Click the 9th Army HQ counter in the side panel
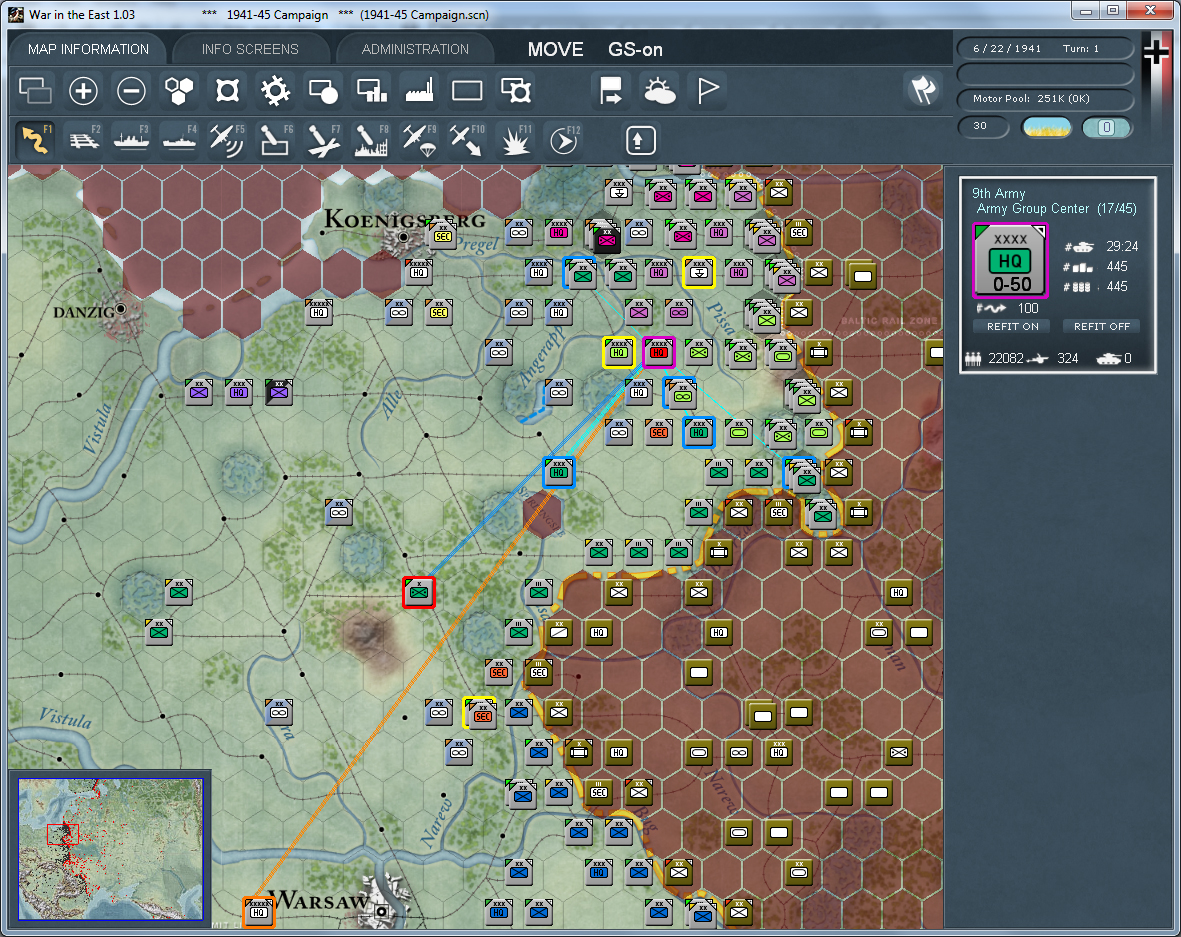Screen dimensions: 1181x937 (1010, 261)
